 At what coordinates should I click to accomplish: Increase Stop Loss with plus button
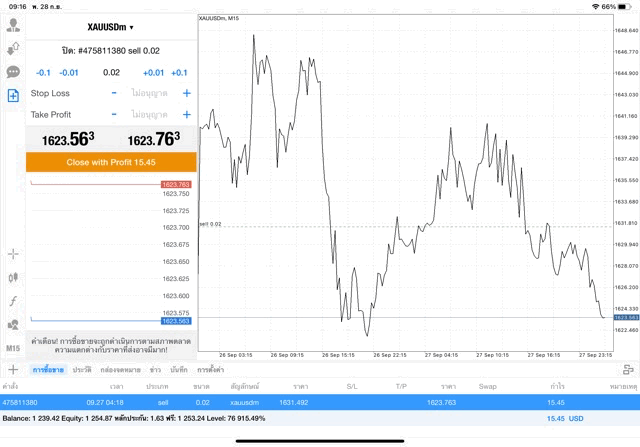click(x=186, y=93)
